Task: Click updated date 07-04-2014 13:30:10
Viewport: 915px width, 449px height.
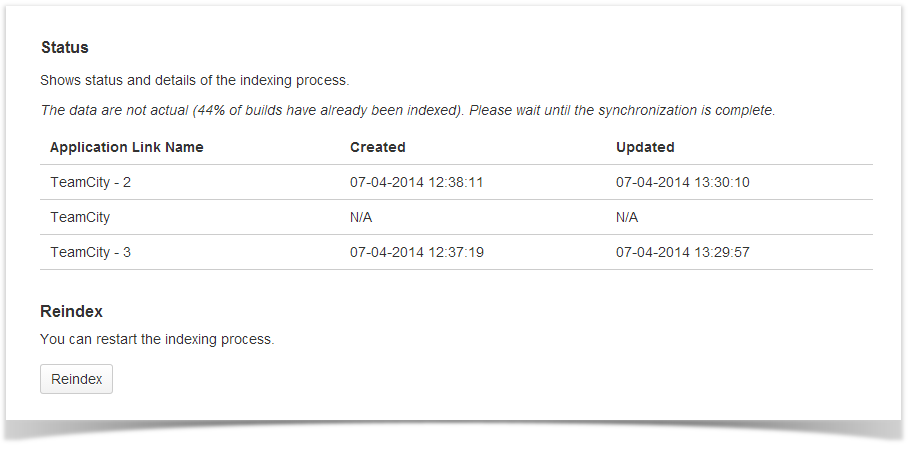Action: (682, 182)
